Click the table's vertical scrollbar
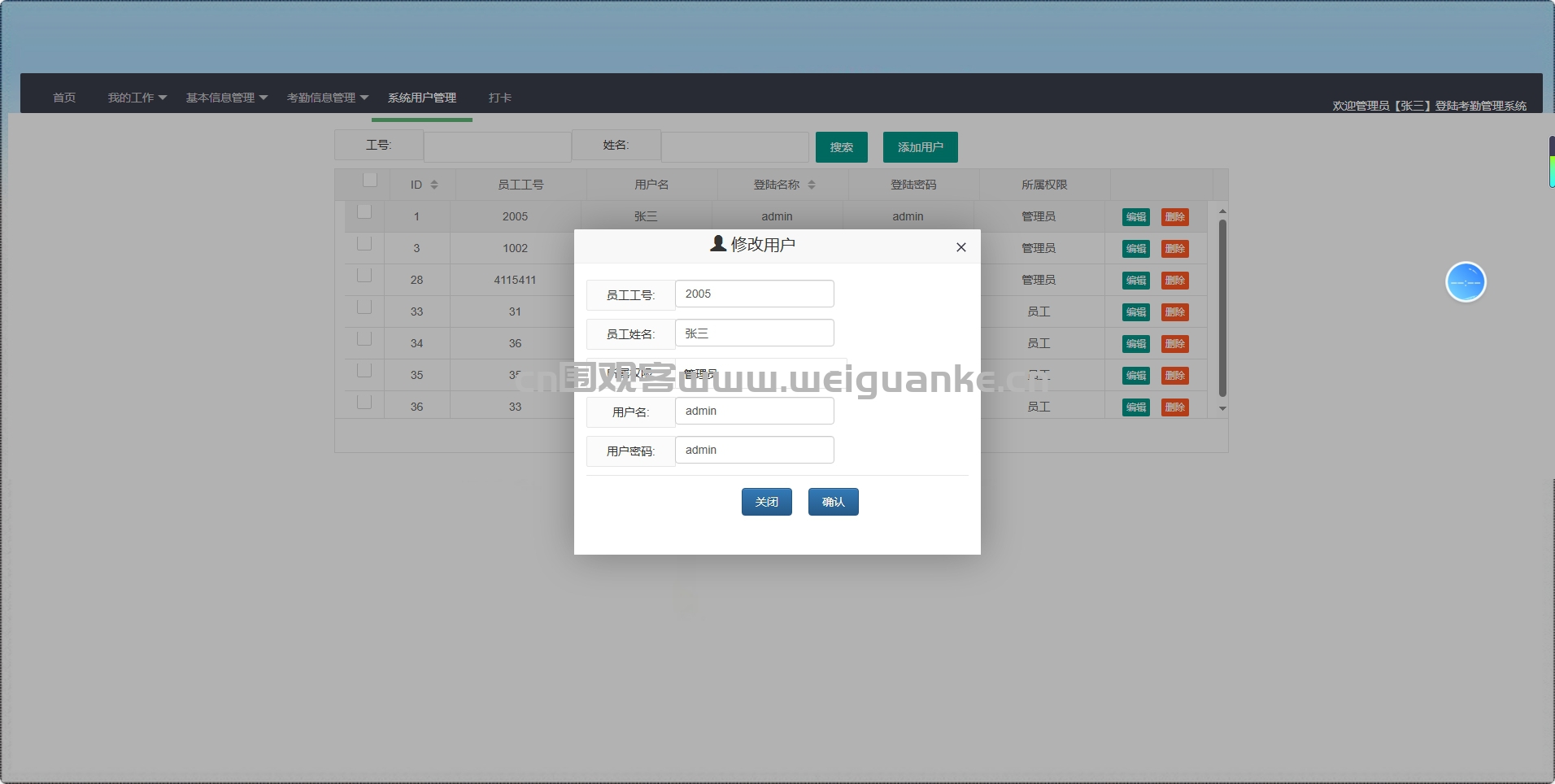 (x=1222, y=308)
